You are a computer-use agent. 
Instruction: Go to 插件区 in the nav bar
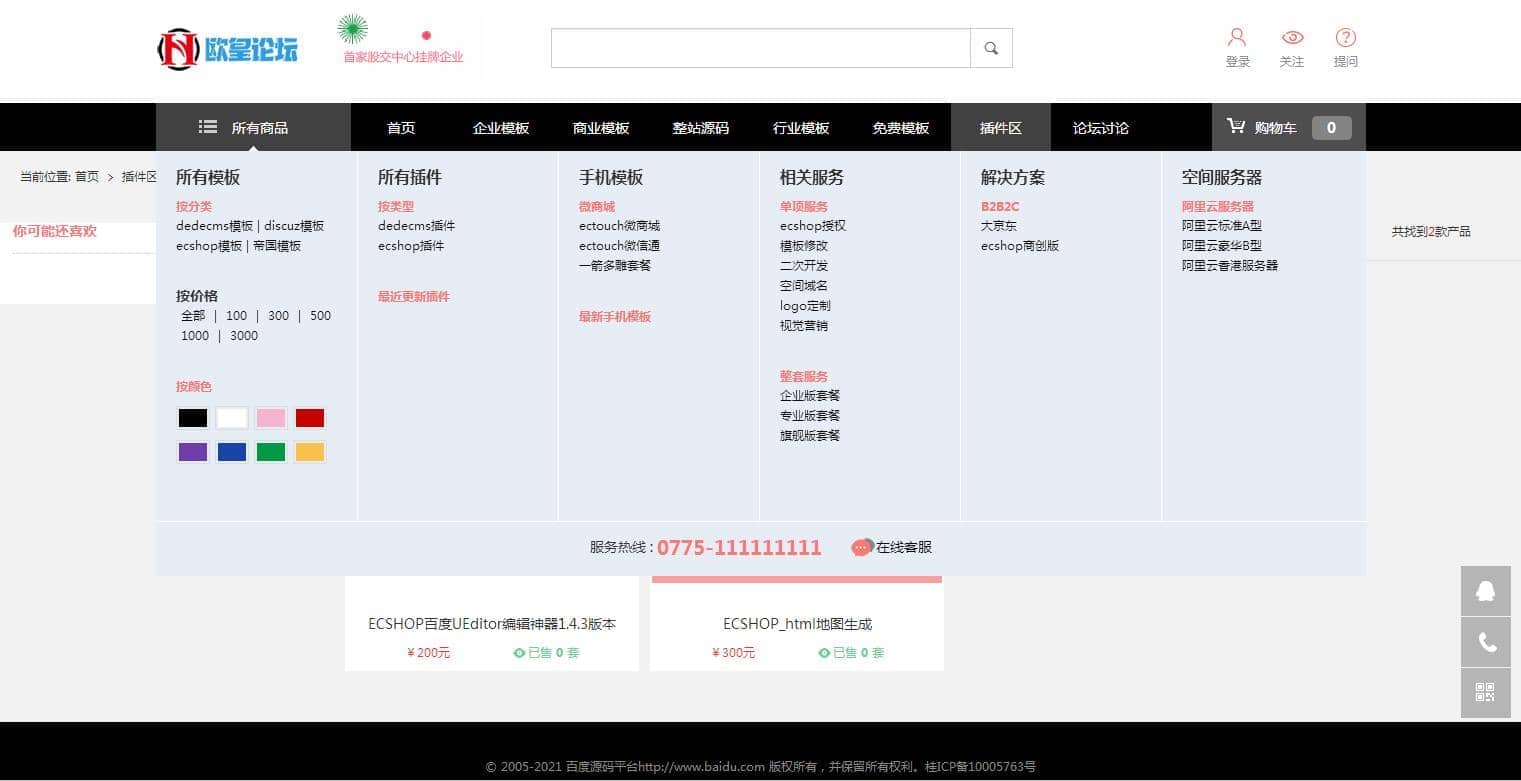click(x=1000, y=128)
